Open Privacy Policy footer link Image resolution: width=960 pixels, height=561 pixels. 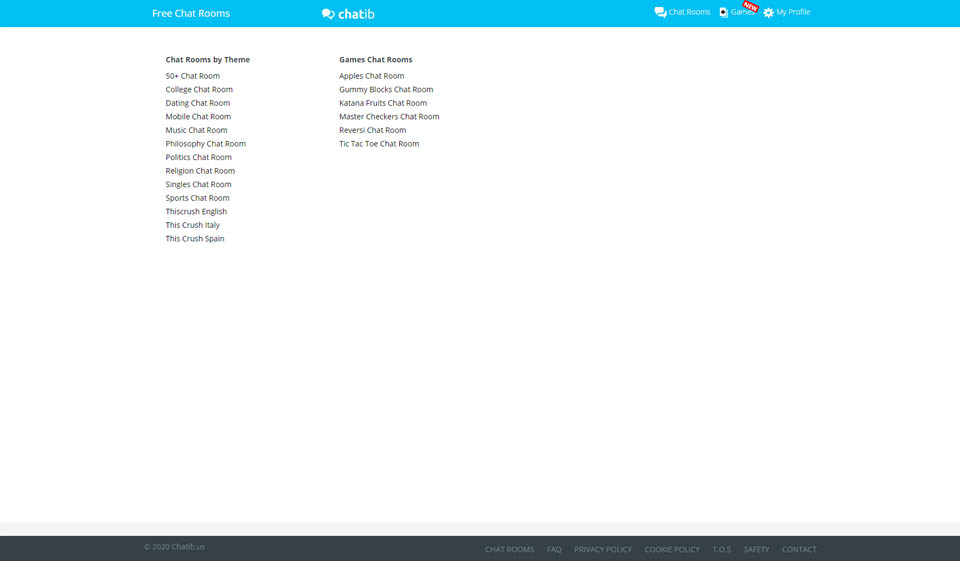coord(603,549)
